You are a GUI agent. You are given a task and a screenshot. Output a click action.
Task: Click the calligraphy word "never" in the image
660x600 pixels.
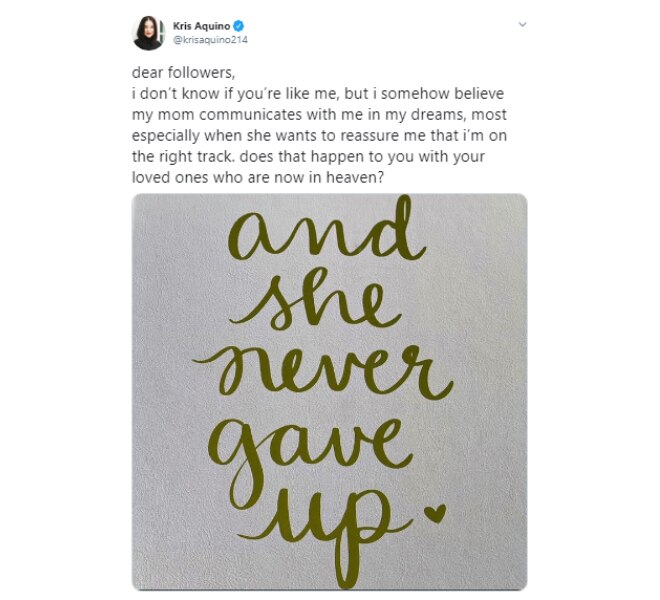tap(323, 371)
